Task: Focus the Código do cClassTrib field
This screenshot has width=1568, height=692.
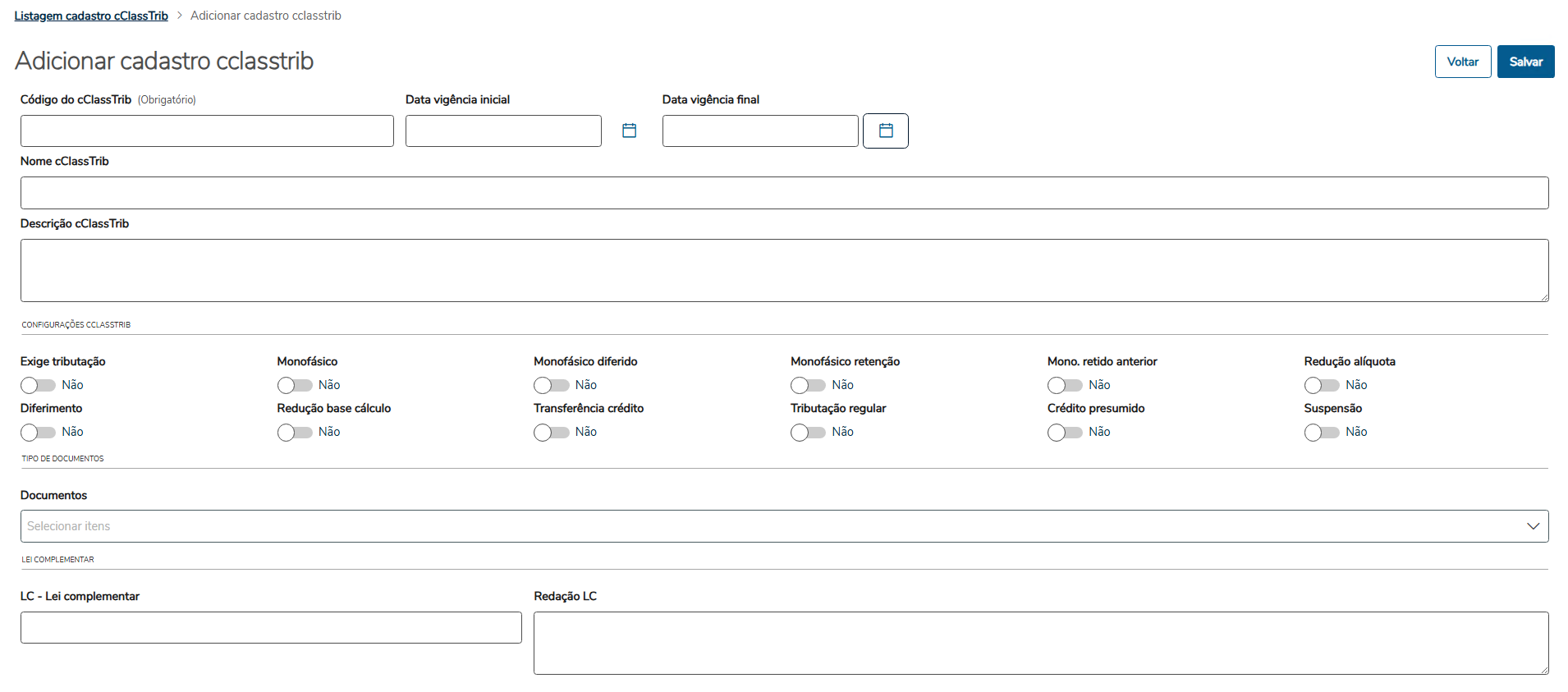Action: click(207, 131)
